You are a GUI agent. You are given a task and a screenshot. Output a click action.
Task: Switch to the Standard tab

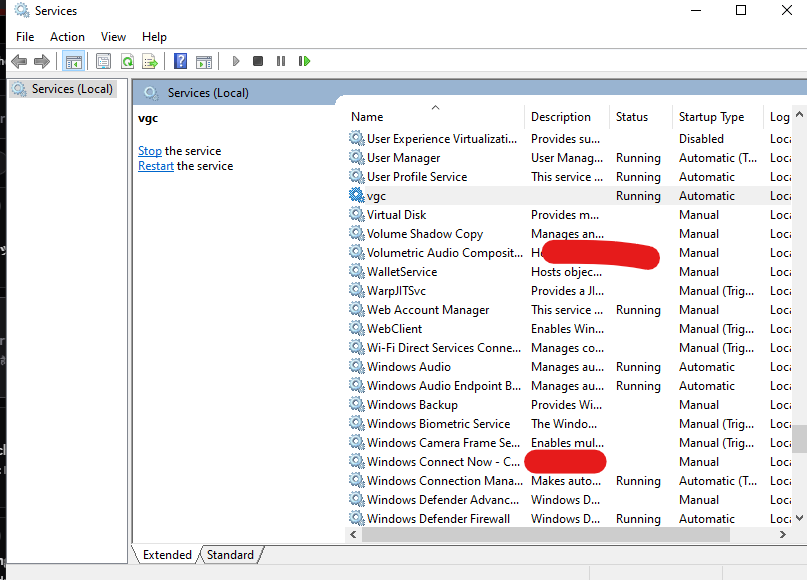coord(230,555)
